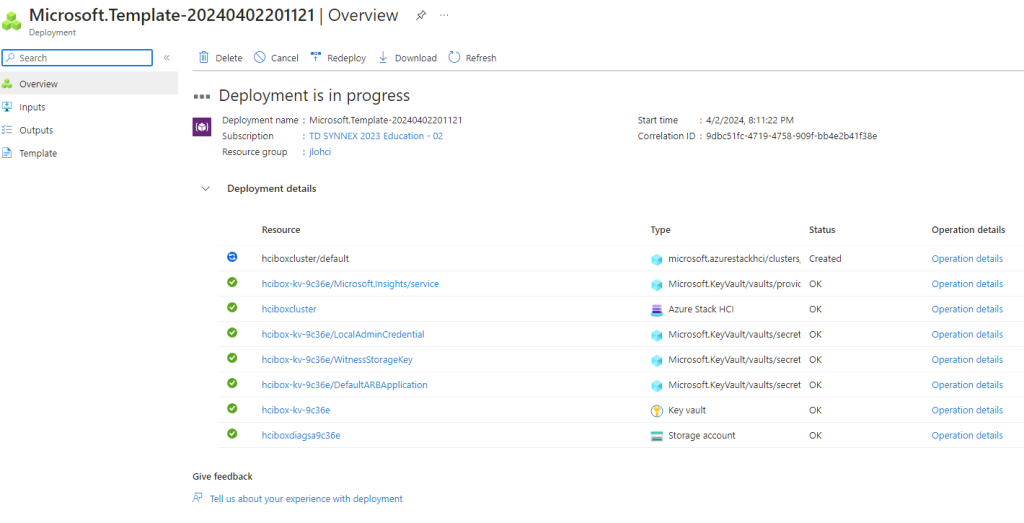
Task: Open hcibox-kv-9c36e/Microsoft.Insights/service resource link
Action: [350, 283]
